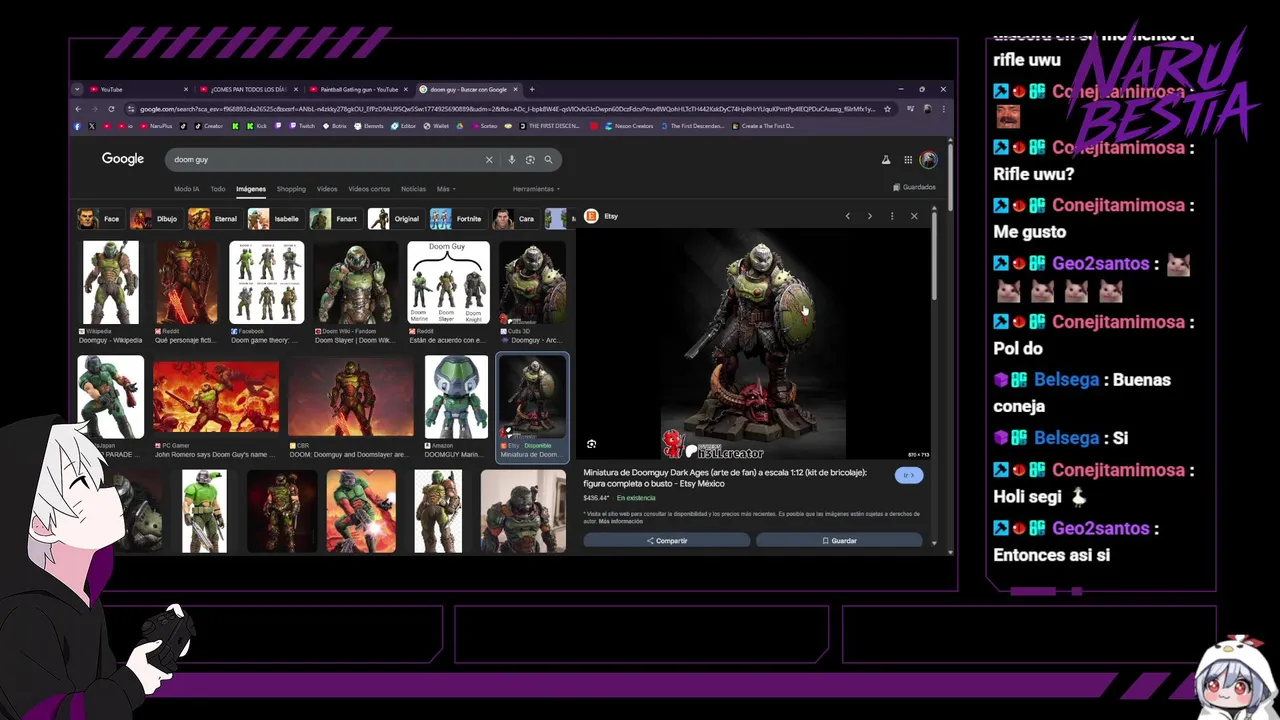Screen dimensions: 1280x720
Task: Click the preview panel vertical scrollbar
Action: [934, 255]
